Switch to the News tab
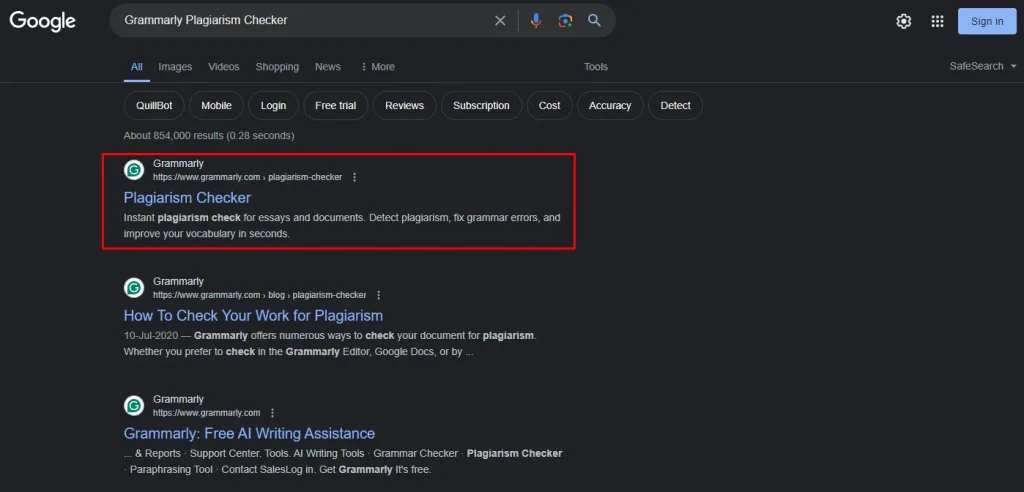This screenshot has height=492, width=1024. pos(328,67)
